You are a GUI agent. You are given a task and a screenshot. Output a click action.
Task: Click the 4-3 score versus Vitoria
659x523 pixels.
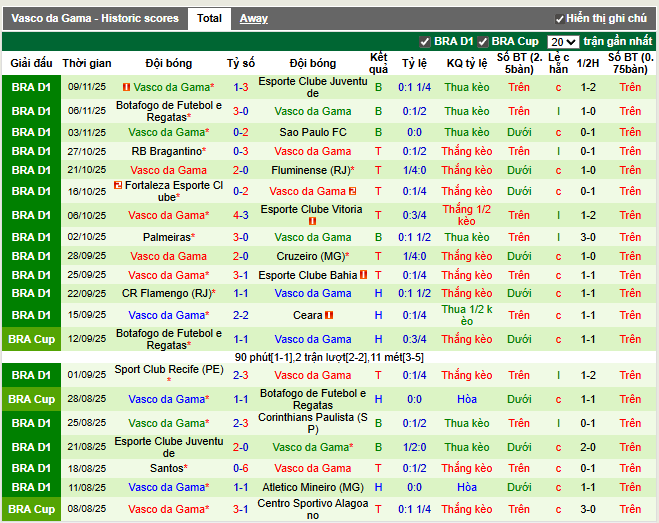pos(241,215)
